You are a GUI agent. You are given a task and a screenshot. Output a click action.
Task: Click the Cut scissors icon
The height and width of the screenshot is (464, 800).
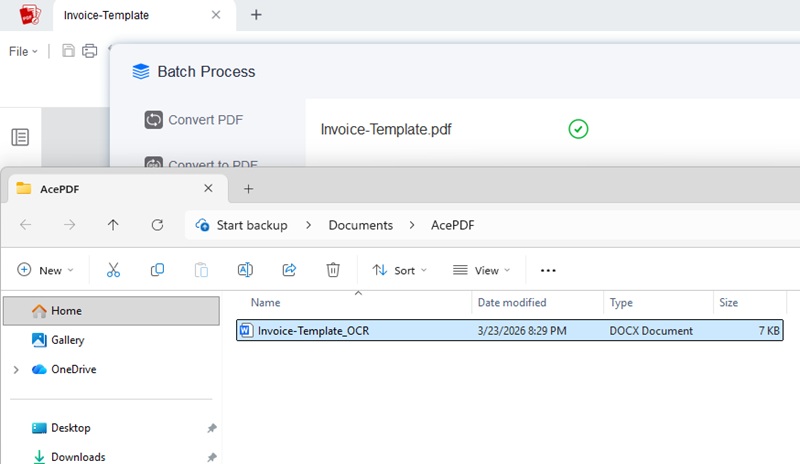coord(113,270)
